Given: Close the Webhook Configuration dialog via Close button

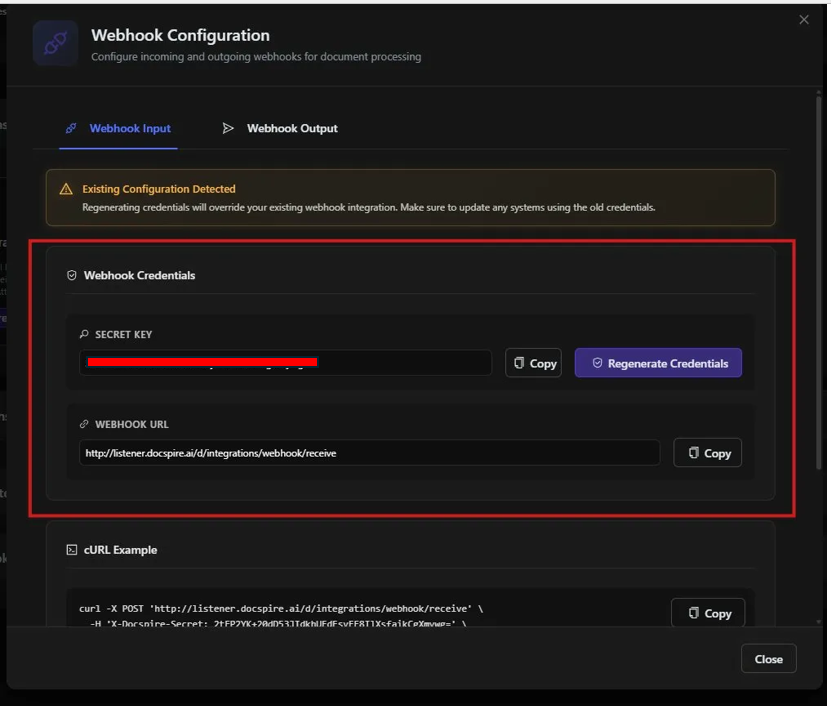Looking at the screenshot, I should (768, 659).
